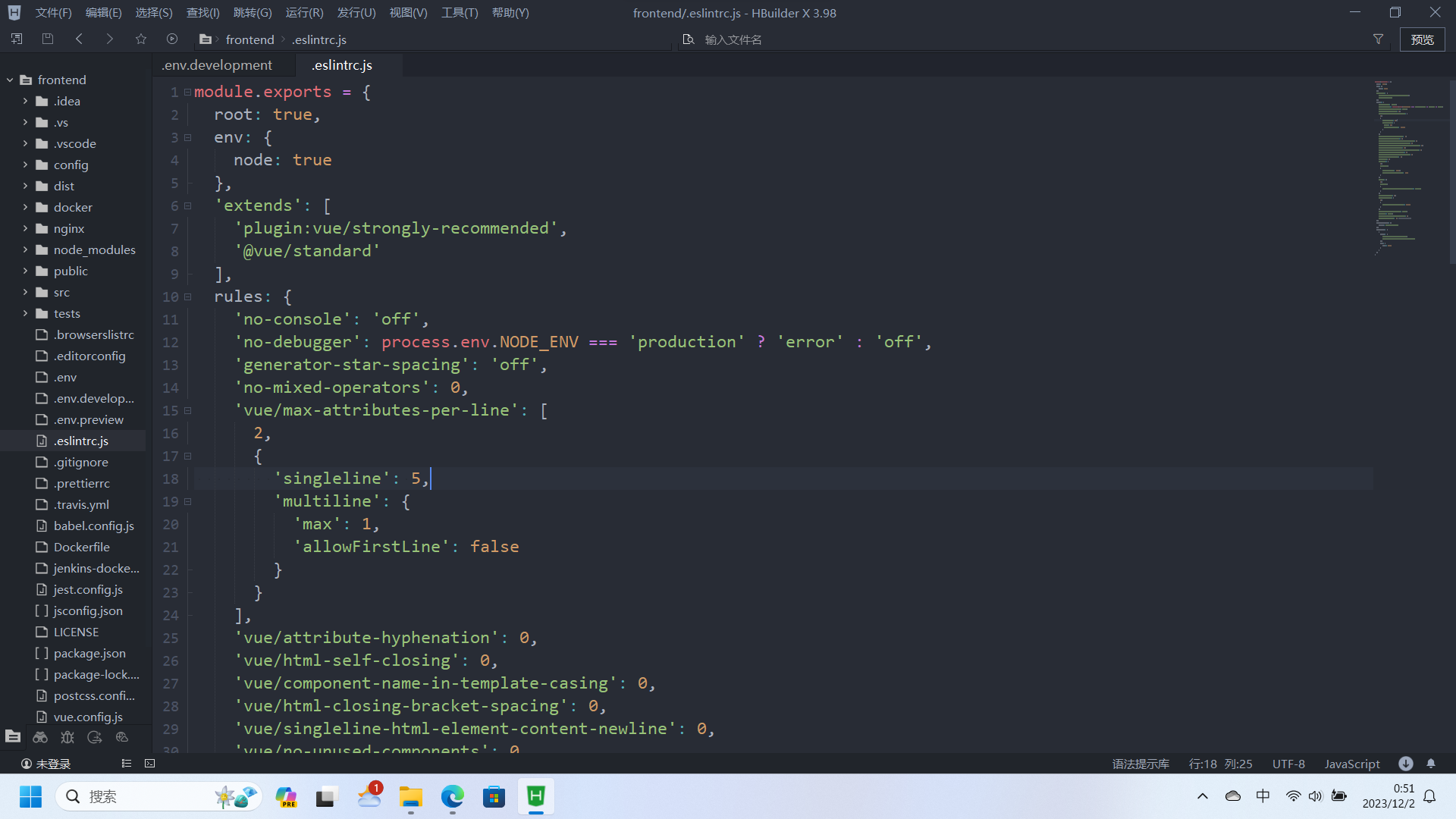Click the save file toolbar icon
The image size is (1456, 819).
pos(48,39)
